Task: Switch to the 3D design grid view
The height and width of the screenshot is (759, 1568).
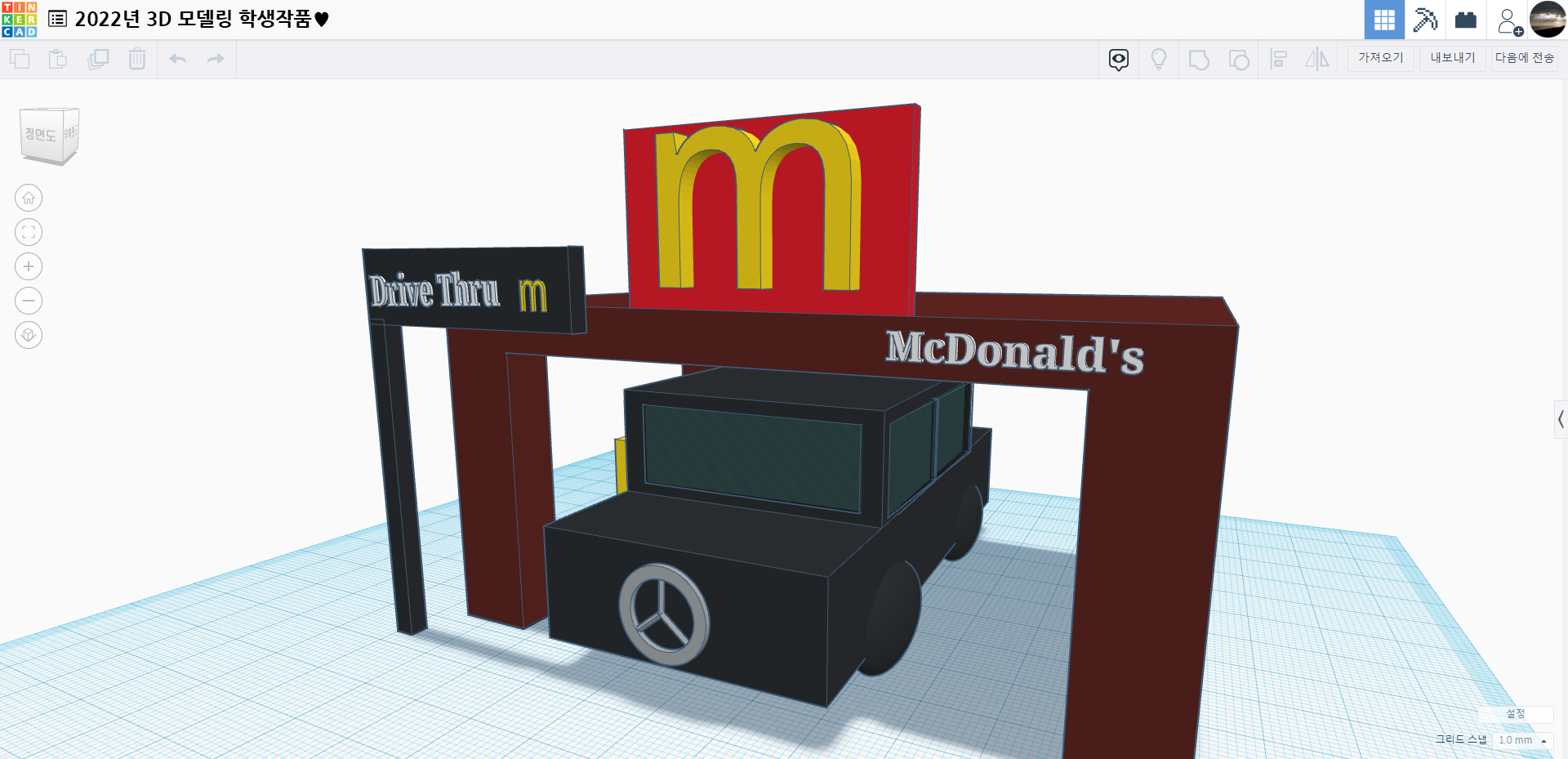Action: [x=1384, y=20]
